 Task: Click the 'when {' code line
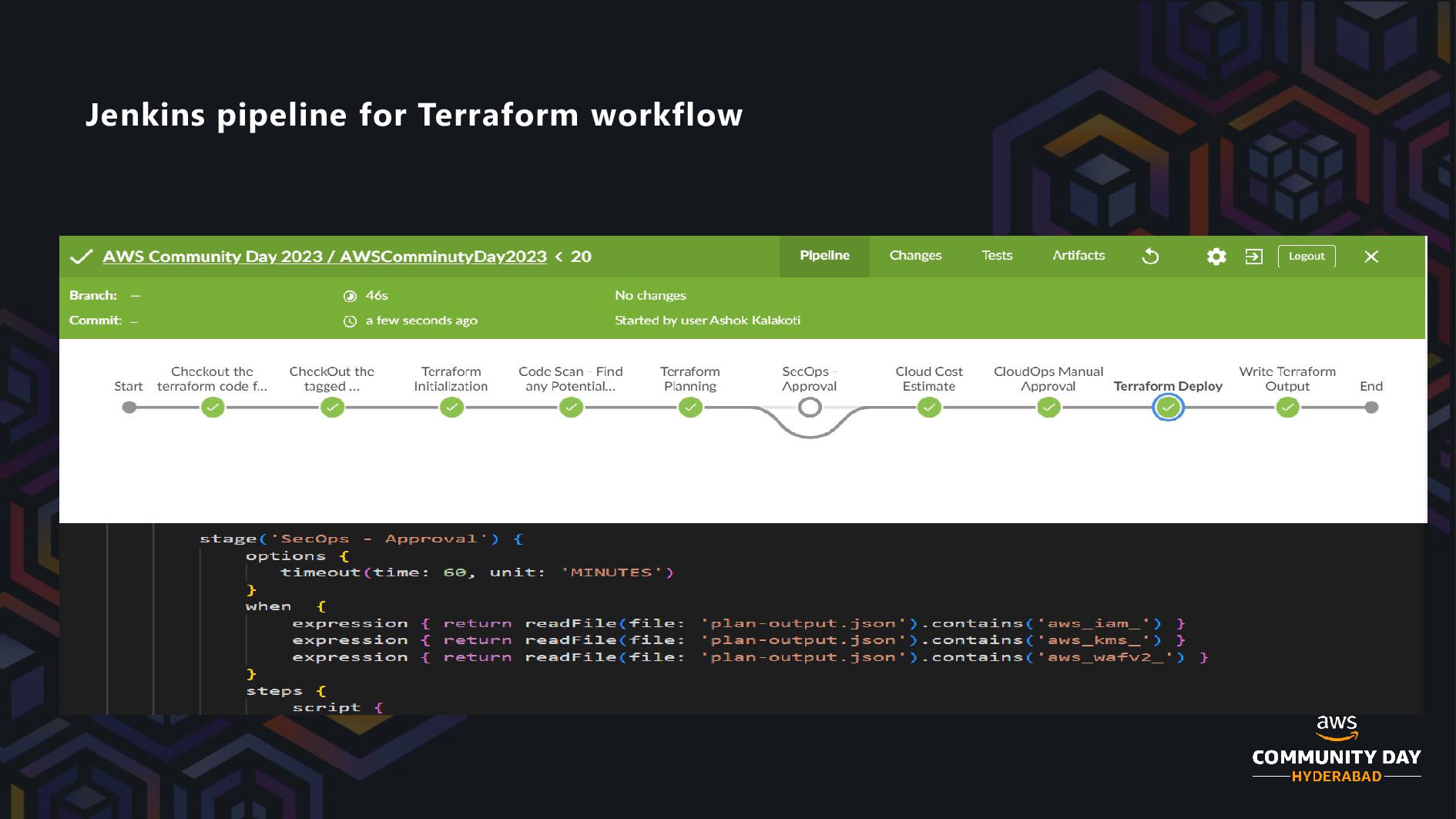pos(286,606)
